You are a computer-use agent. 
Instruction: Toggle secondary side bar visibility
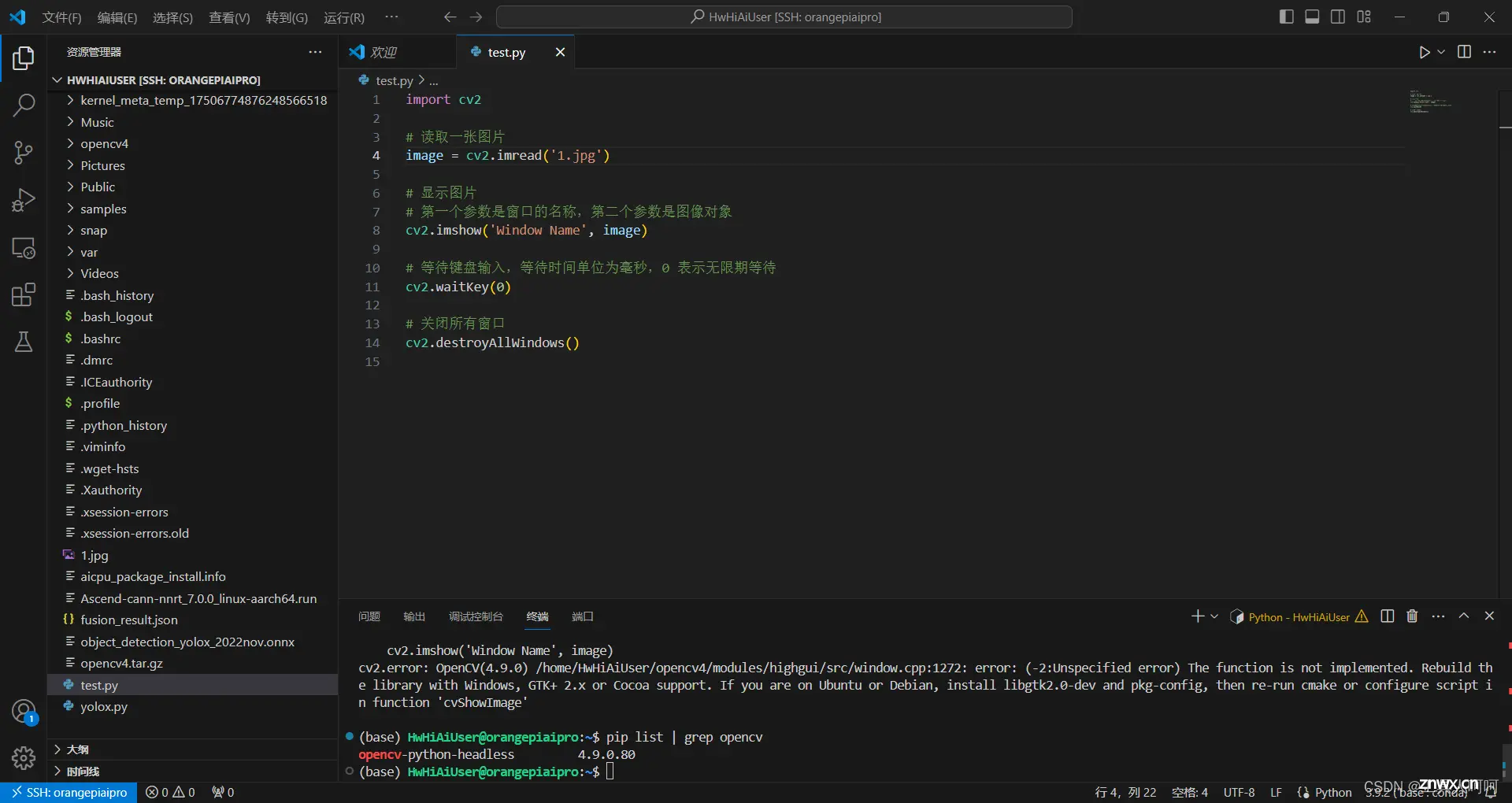pos(1338,17)
